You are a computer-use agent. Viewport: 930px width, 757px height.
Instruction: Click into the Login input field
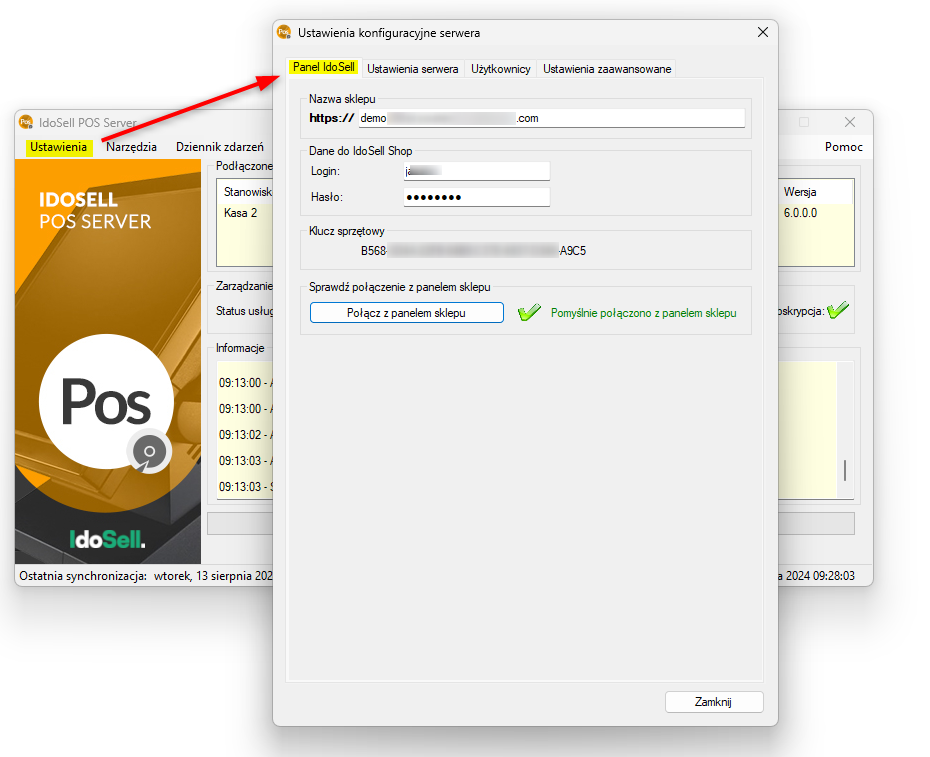[477, 171]
